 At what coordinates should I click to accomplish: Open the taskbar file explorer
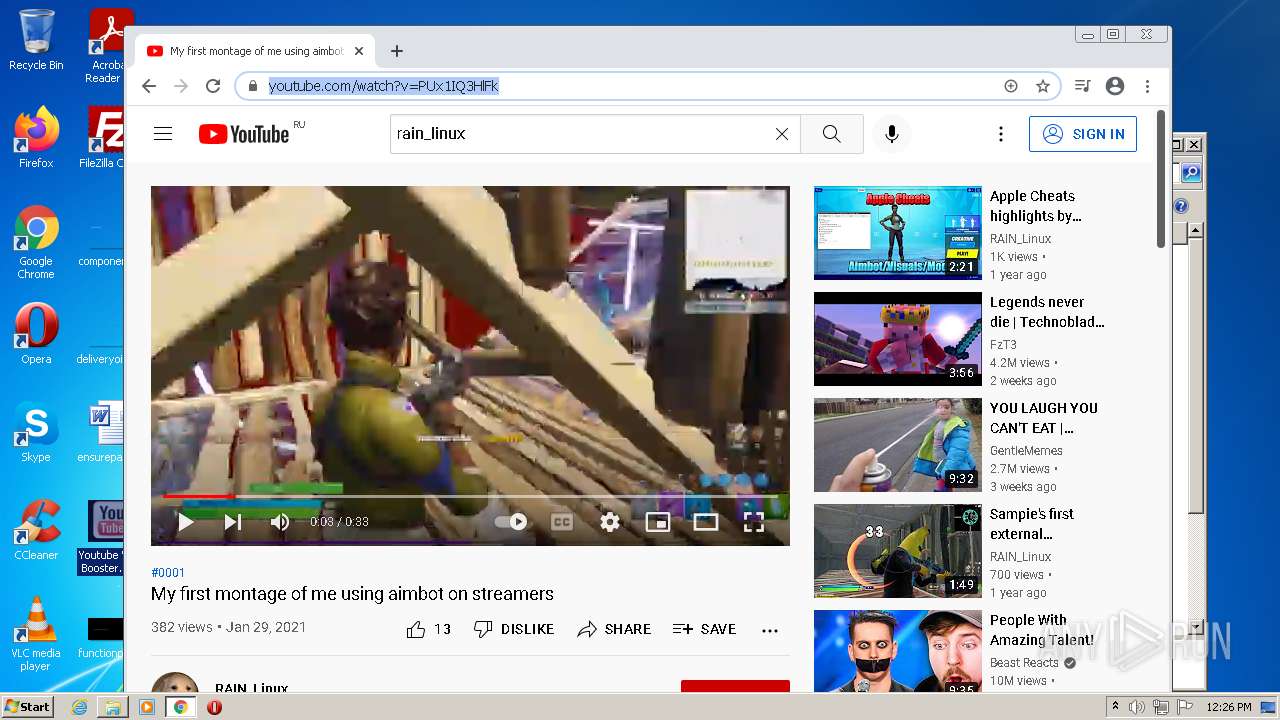[113, 707]
